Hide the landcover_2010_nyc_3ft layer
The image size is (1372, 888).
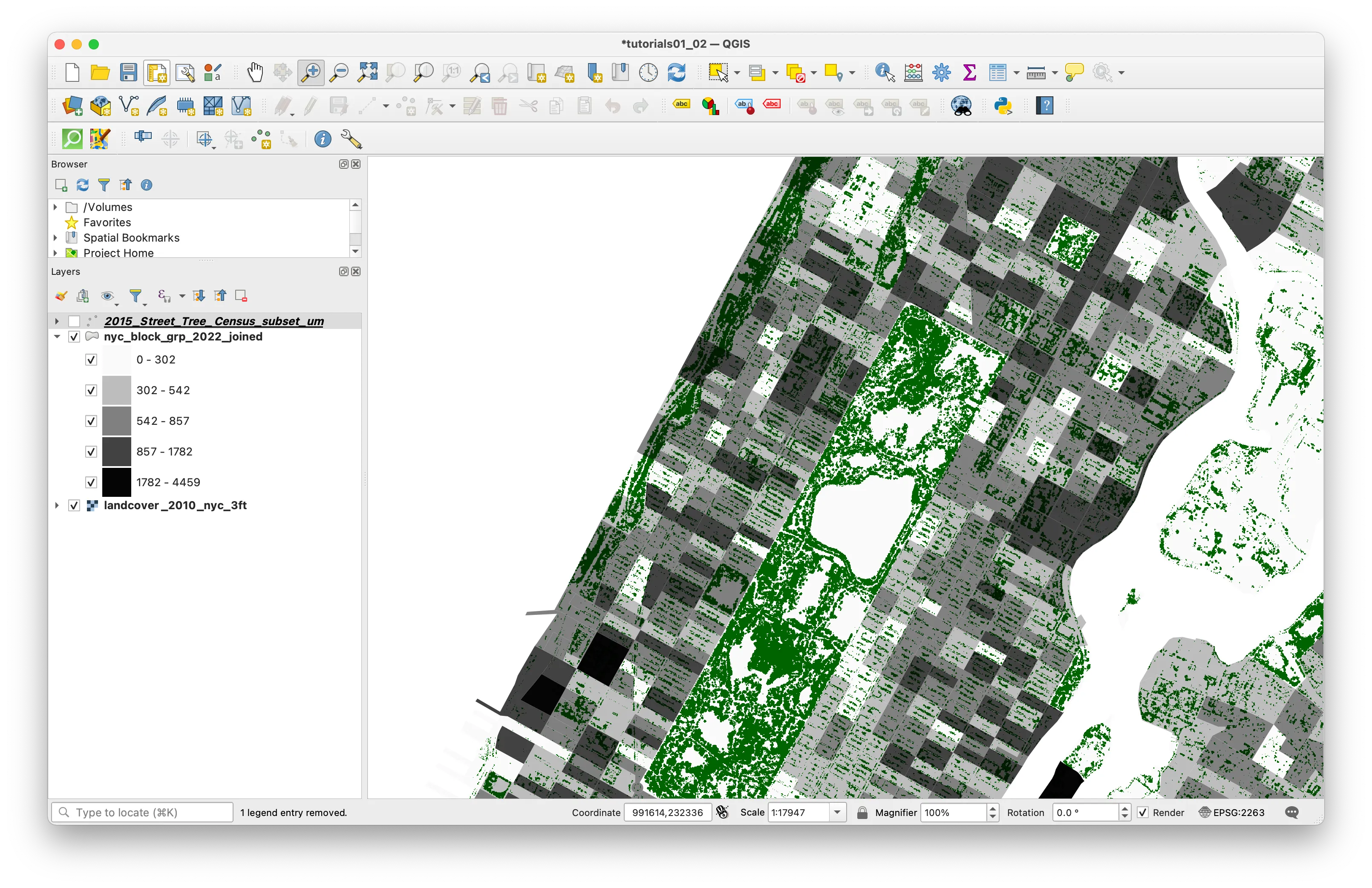(75, 506)
